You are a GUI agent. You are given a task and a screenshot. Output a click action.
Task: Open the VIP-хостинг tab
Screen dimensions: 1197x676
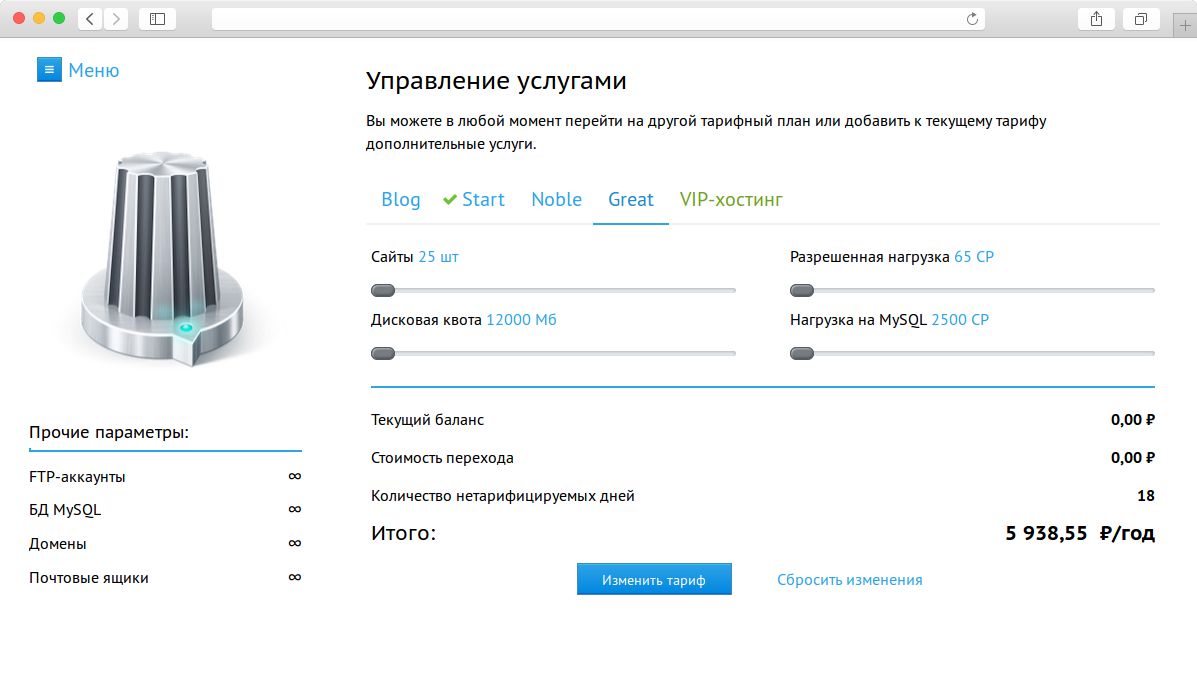pyautogui.click(x=731, y=199)
